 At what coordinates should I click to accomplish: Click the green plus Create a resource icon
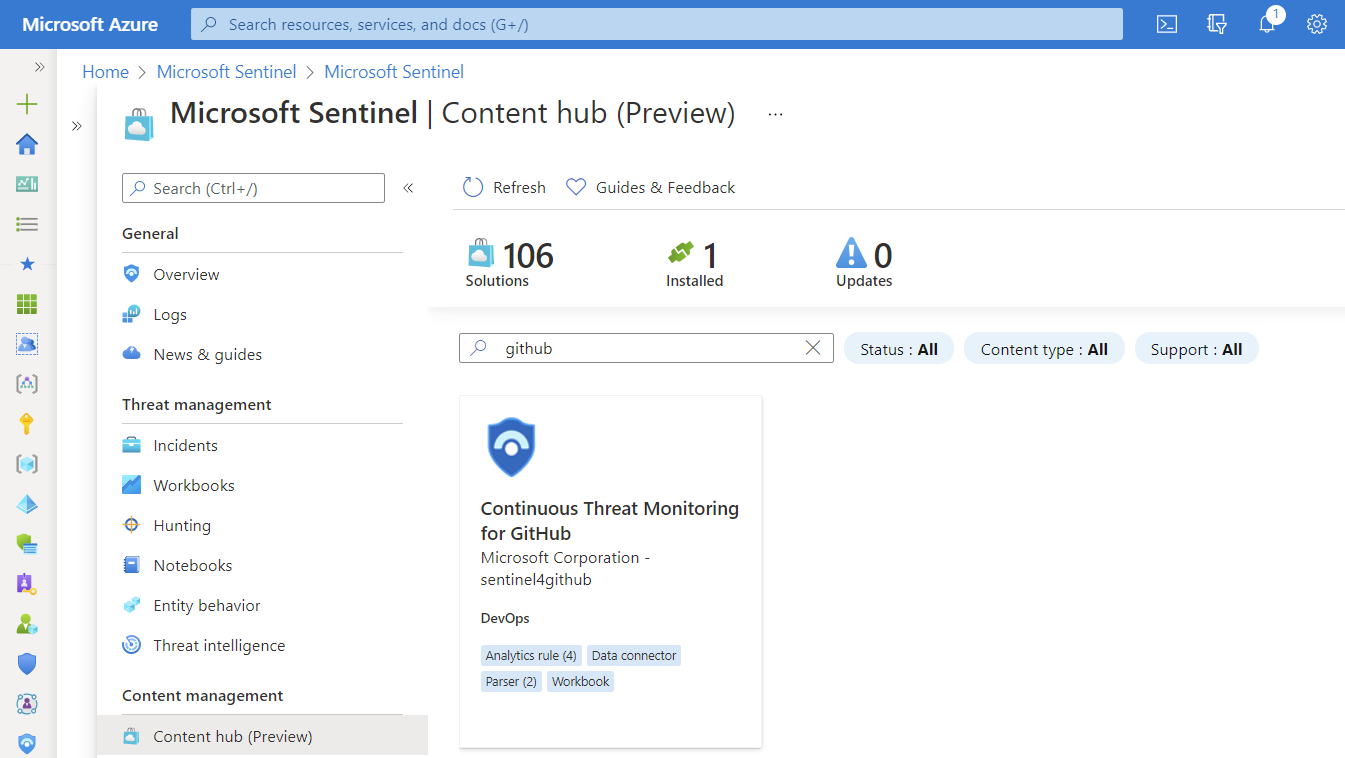[27, 104]
